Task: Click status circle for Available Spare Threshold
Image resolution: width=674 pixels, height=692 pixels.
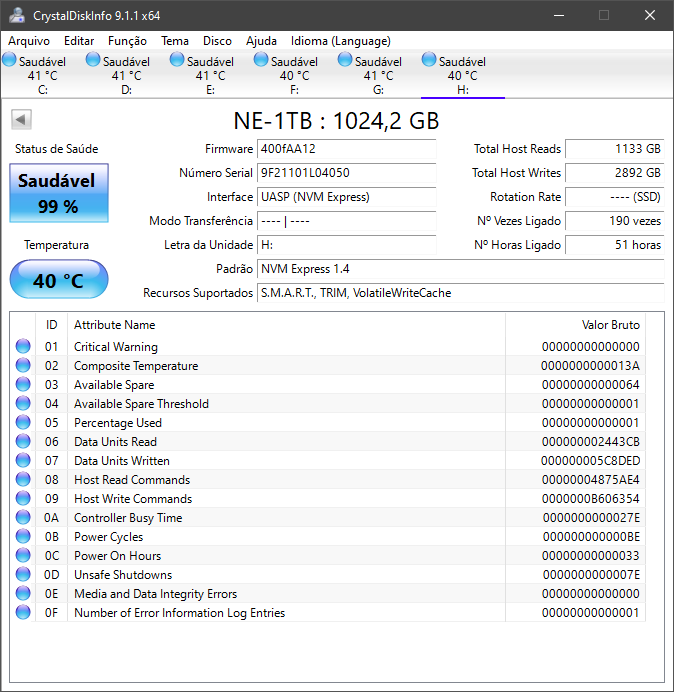Action: tap(23, 403)
